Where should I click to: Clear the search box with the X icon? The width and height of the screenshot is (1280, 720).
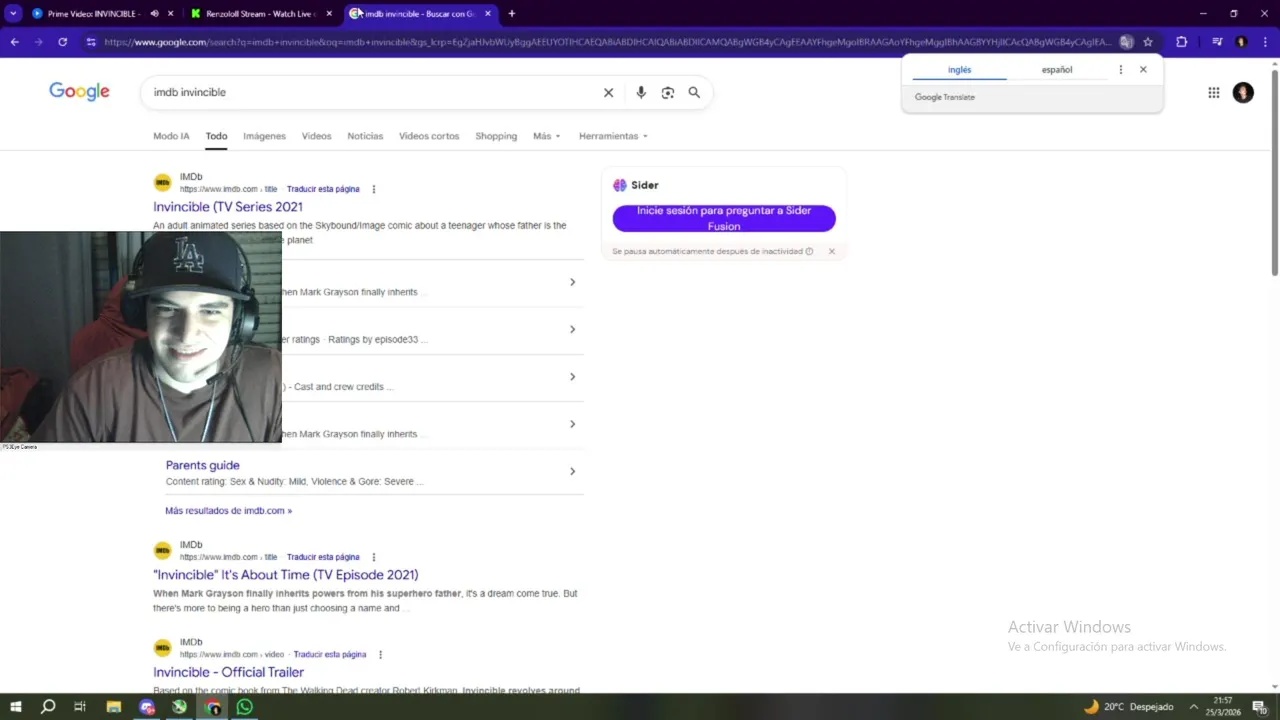click(608, 92)
